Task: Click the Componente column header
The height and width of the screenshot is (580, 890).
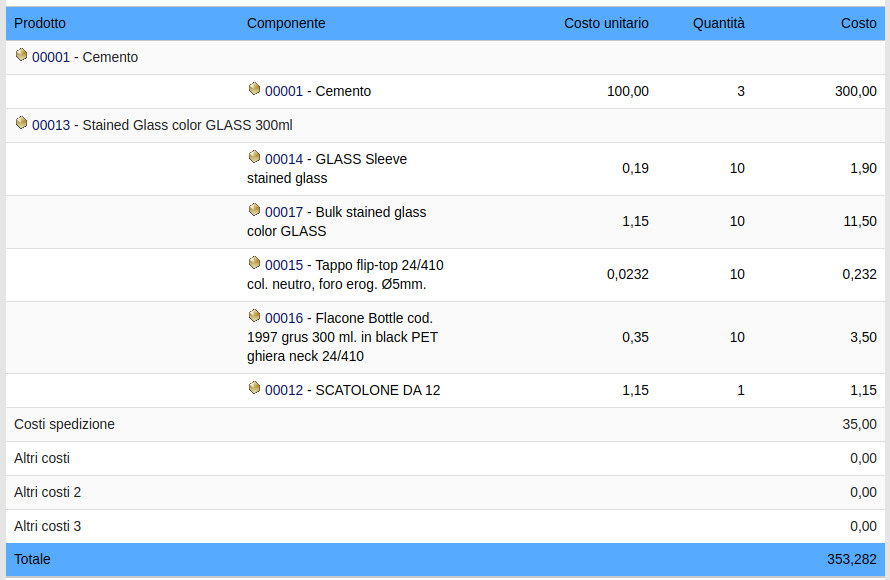Action: pos(286,23)
